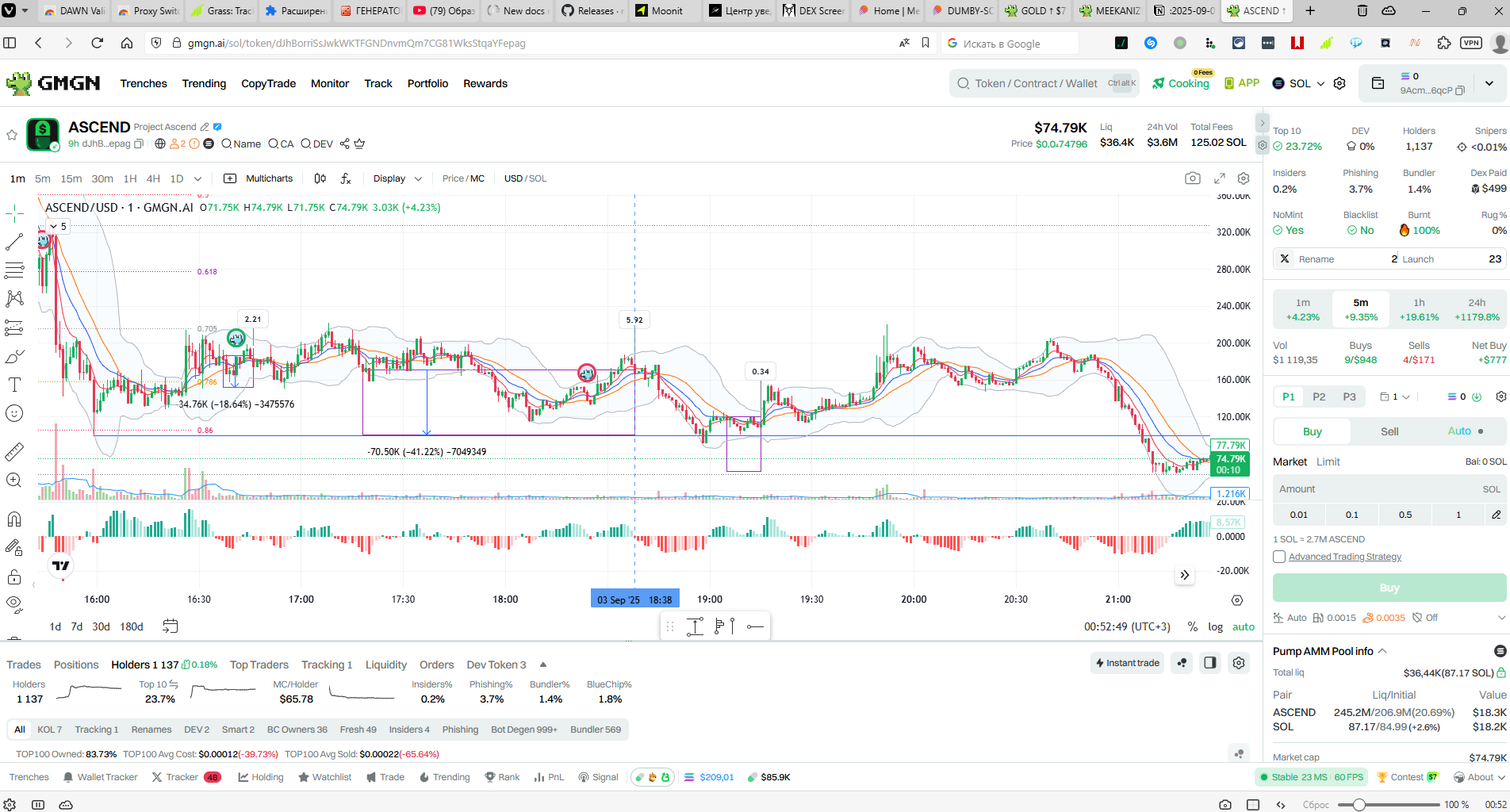The image size is (1510, 812).
Task: Open the go-to-date calendar icon
Action: [x=170, y=626]
